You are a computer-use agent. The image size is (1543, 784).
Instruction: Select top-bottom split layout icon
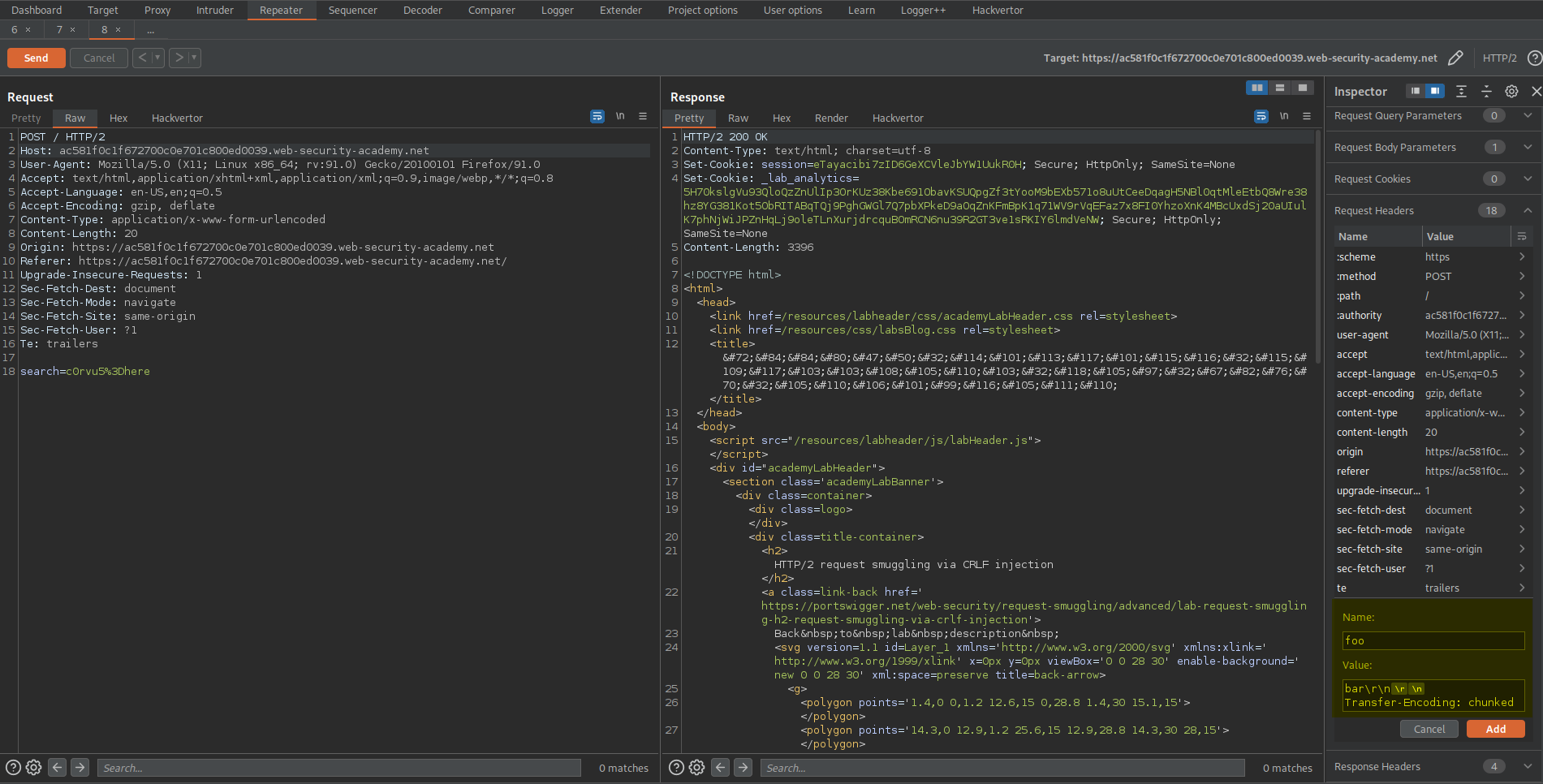point(1279,88)
